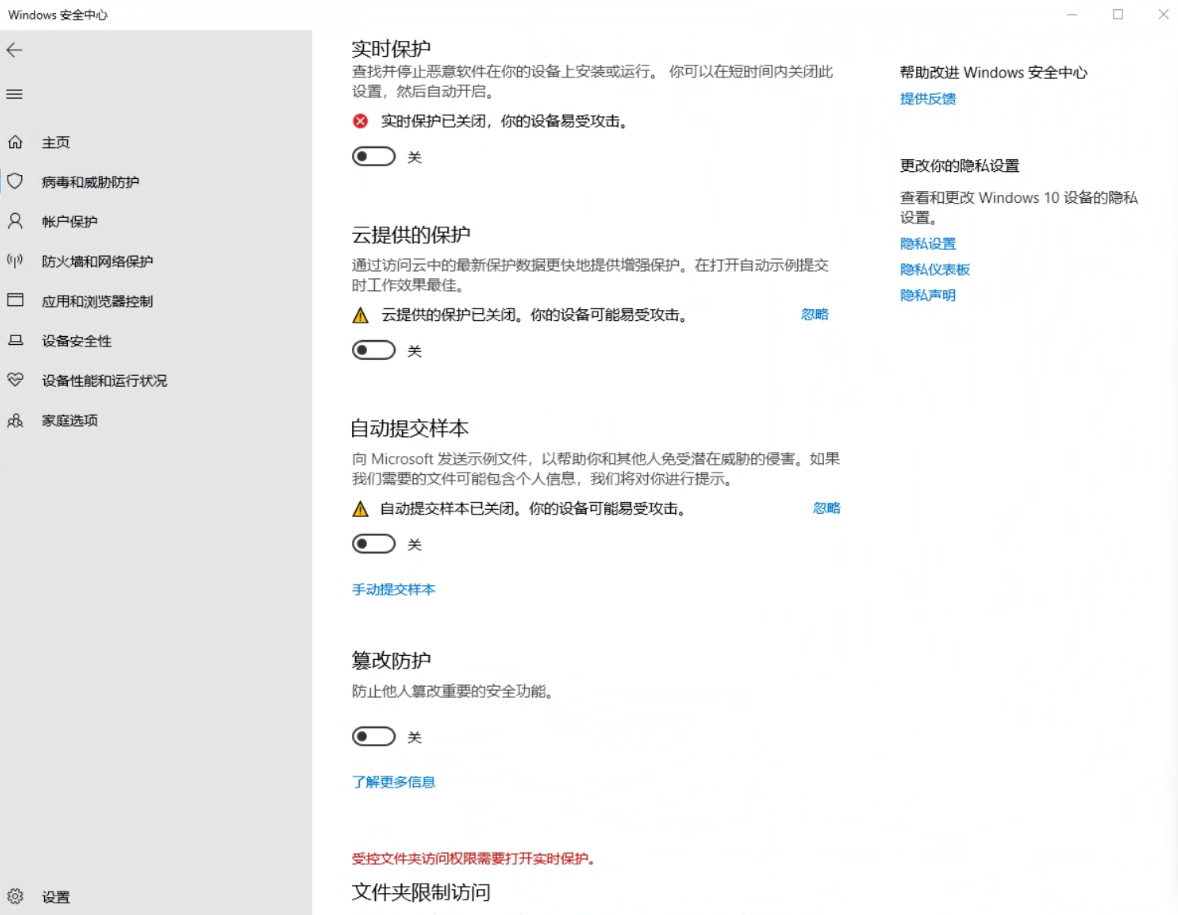Switch on the 自动提交样本 toggle
Image resolution: width=1178 pixels, height=915 pixels.
374,544
